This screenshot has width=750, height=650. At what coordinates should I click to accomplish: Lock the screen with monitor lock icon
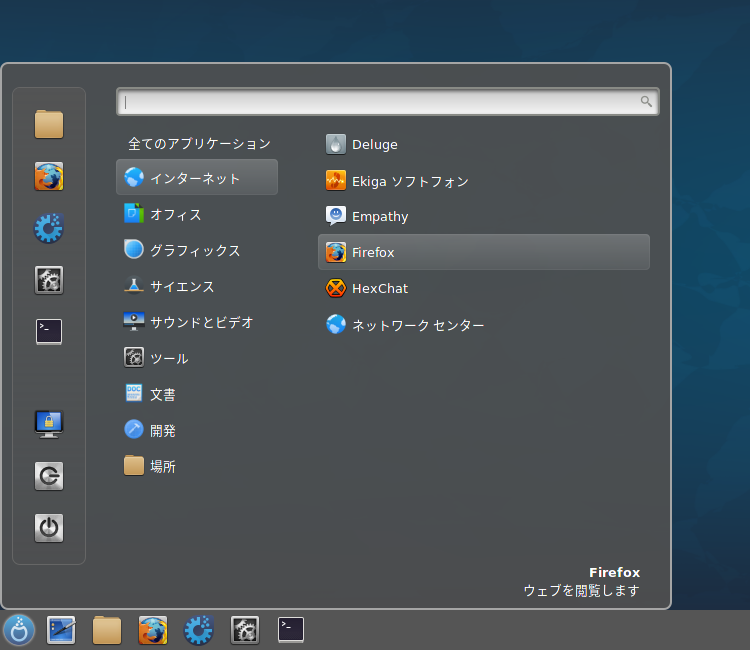point(49,424)
